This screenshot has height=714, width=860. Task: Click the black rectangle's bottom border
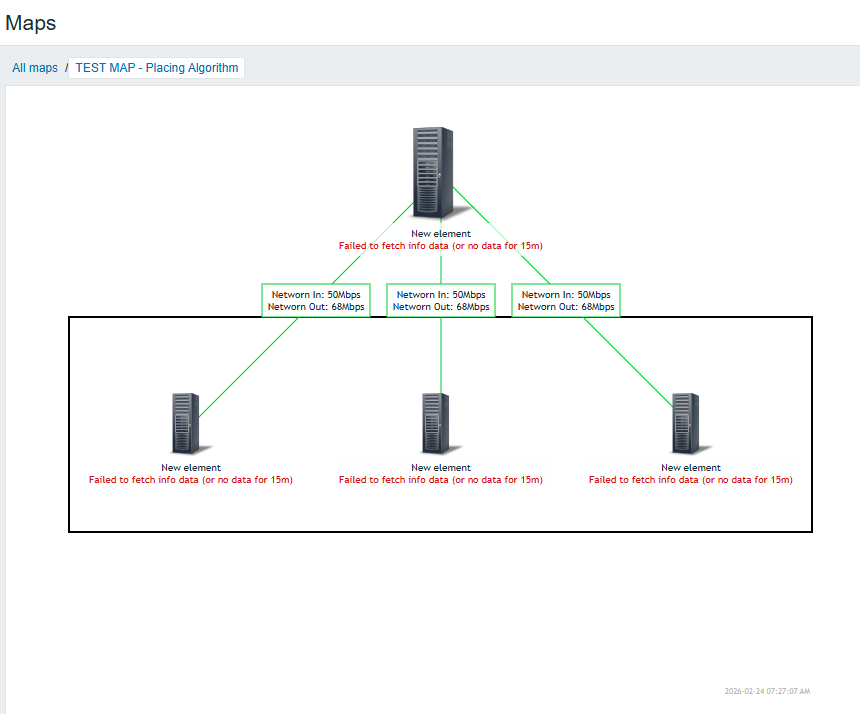440,531
